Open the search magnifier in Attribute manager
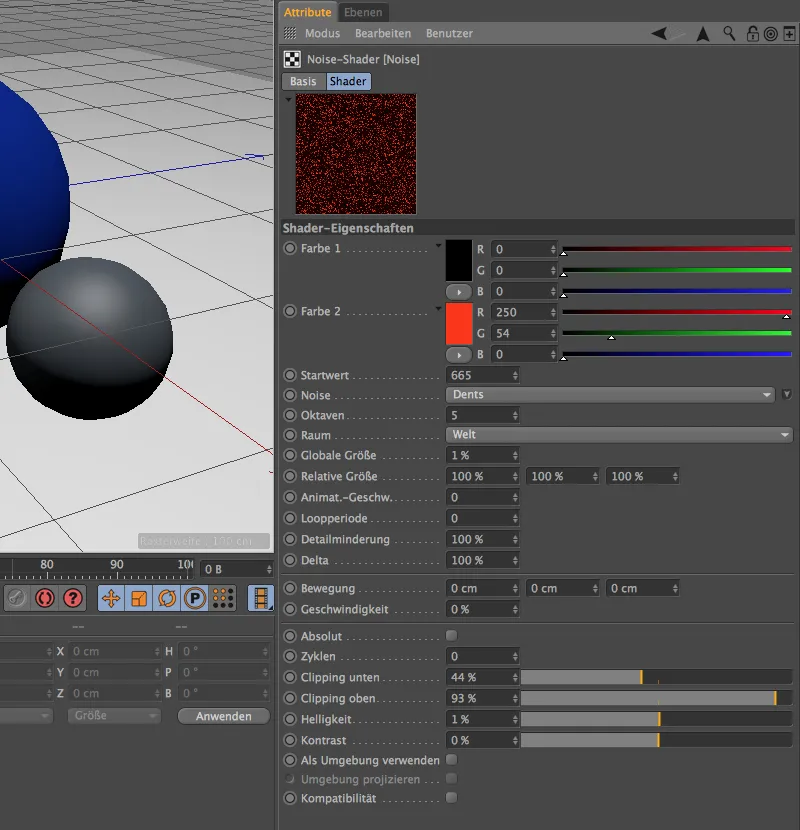The width and height of the screenshot is (800, 830). pos(729,34)
